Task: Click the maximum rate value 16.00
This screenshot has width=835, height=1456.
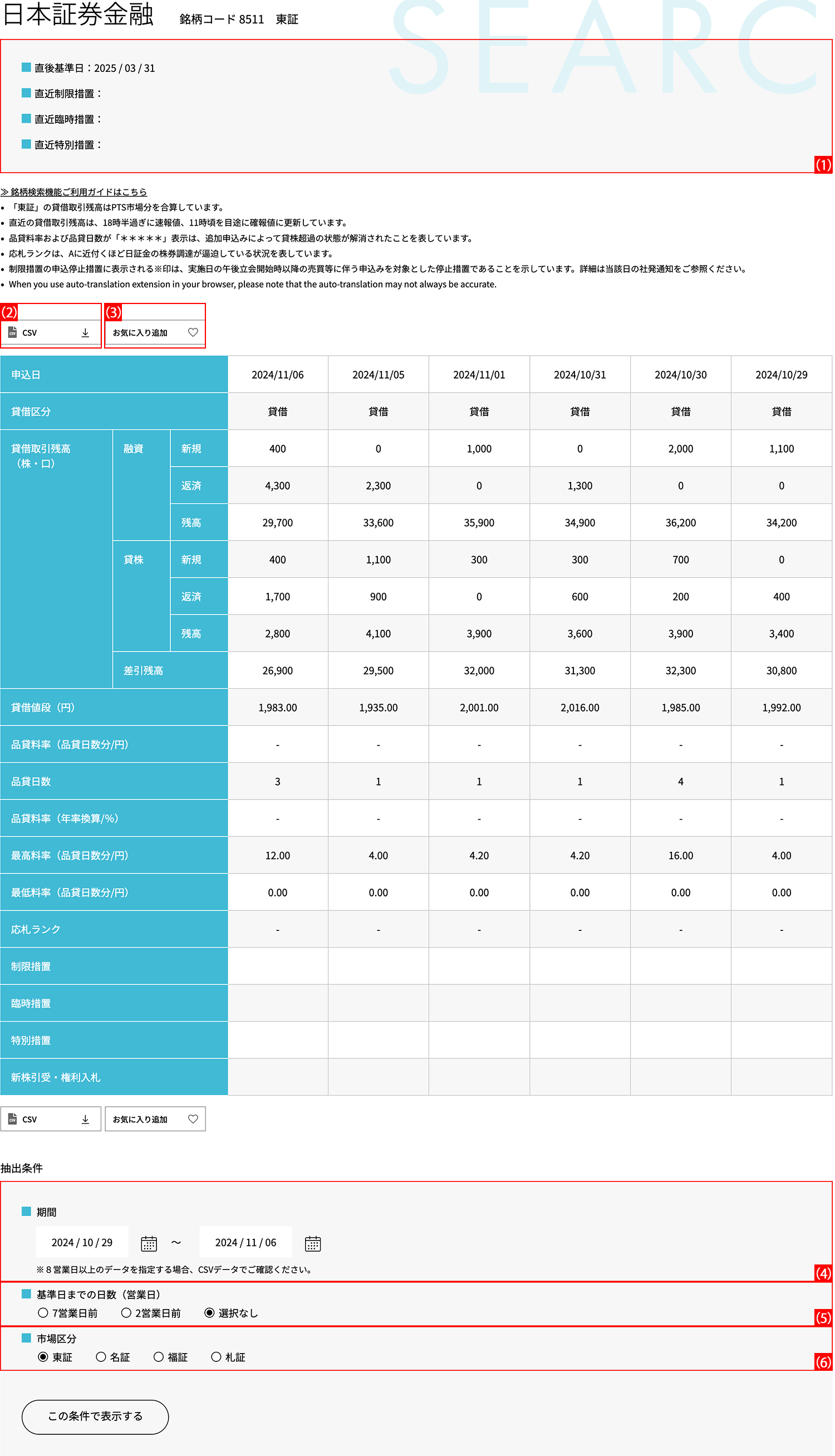Action: [681, 856]
